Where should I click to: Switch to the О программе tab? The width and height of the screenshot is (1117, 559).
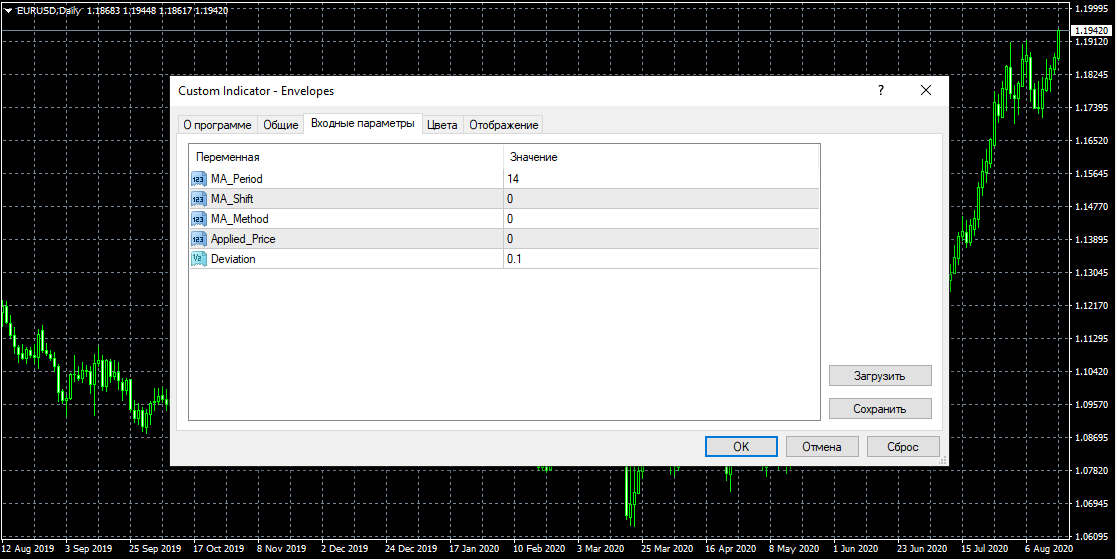tap(216, 125)
